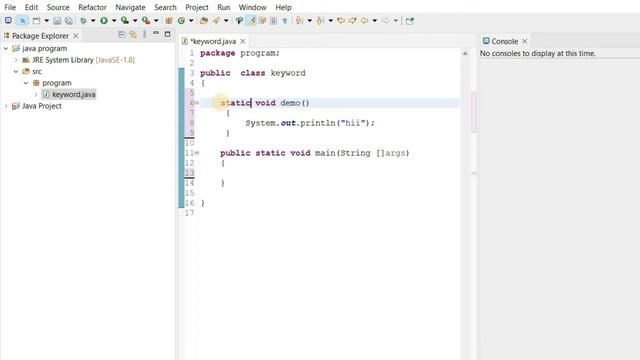Collapse the src folder node
The height and width of the screenshot is (360, 640).
[x=16, y=71]
